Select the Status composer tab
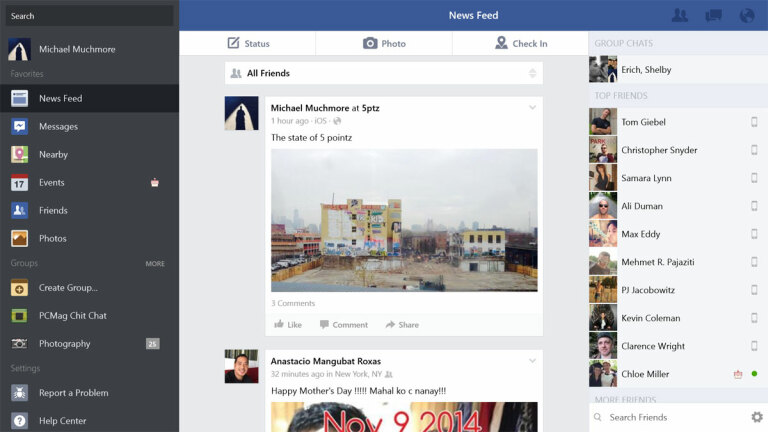Screen dimensions: 768x432 point(248,44)
